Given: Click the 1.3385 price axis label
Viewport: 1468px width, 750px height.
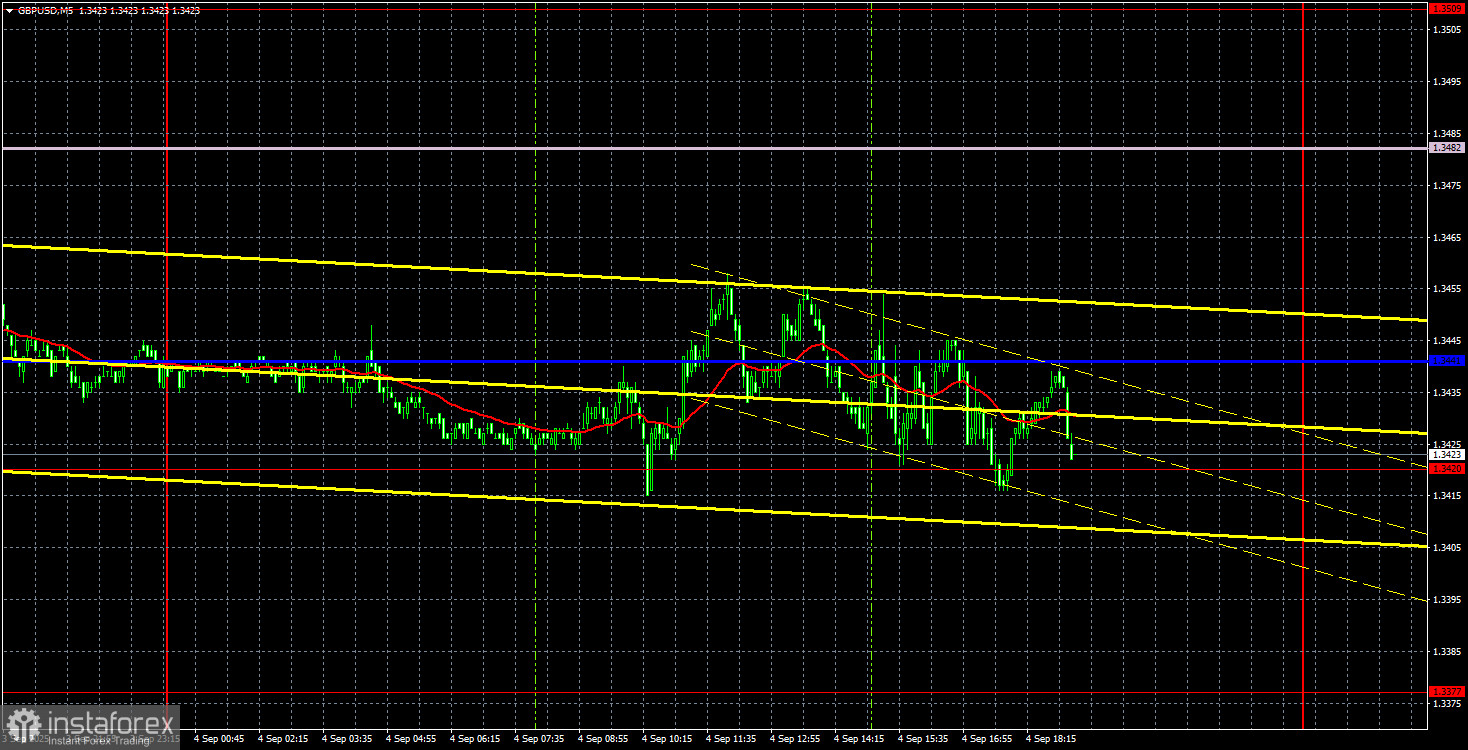Looking at the screenshot, I should click(1447, 652).
